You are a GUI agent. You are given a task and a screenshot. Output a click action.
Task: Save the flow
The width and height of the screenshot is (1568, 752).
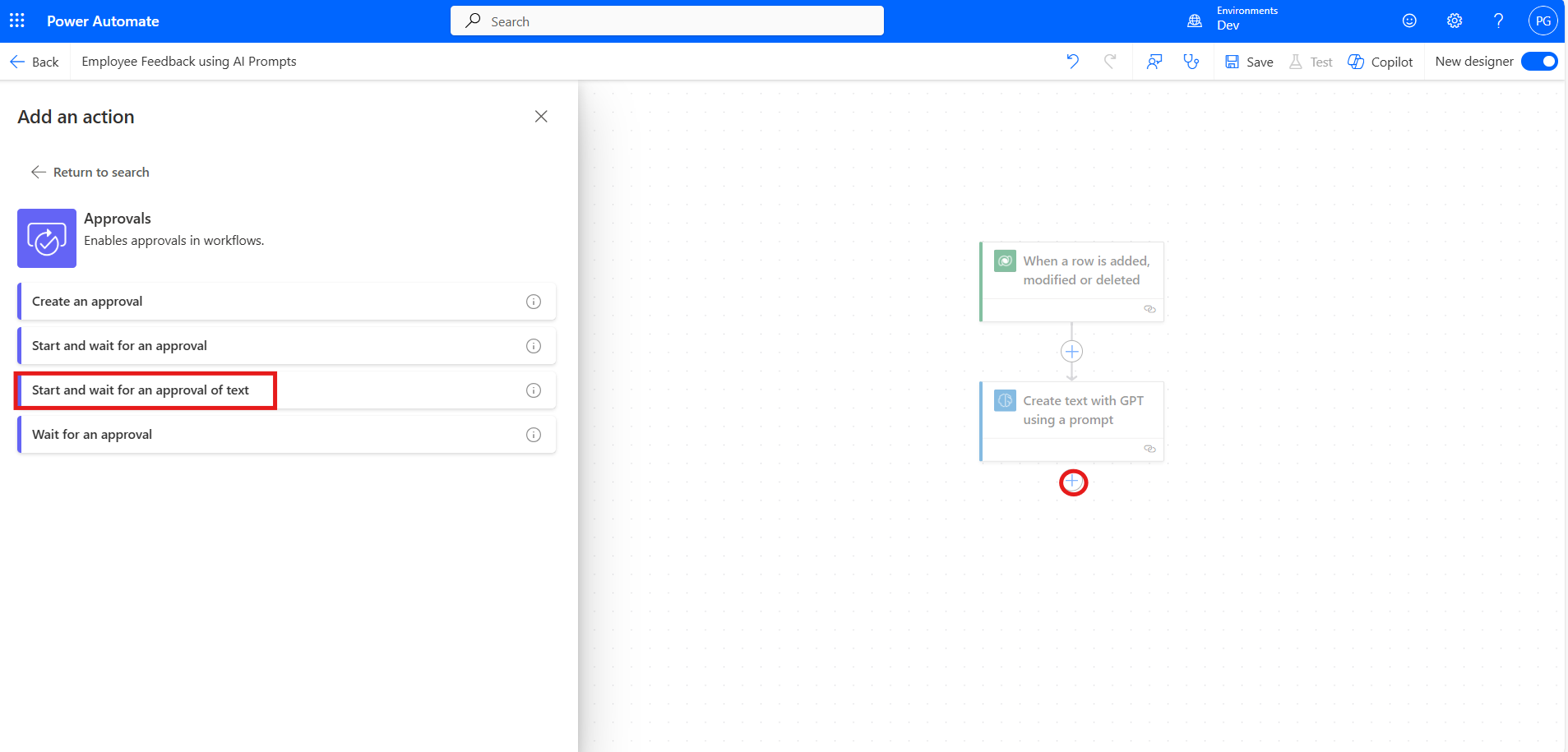point(1249,62)
